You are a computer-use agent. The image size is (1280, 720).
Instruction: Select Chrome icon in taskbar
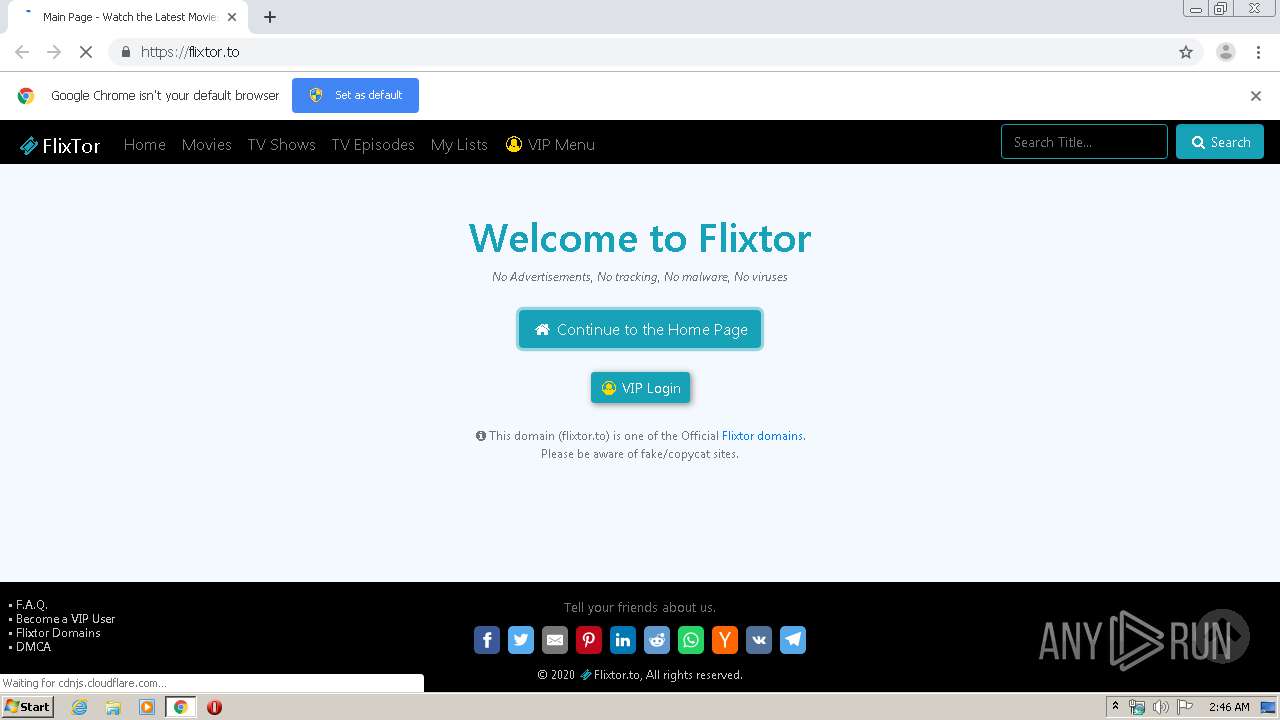click(x=181, y=707)
